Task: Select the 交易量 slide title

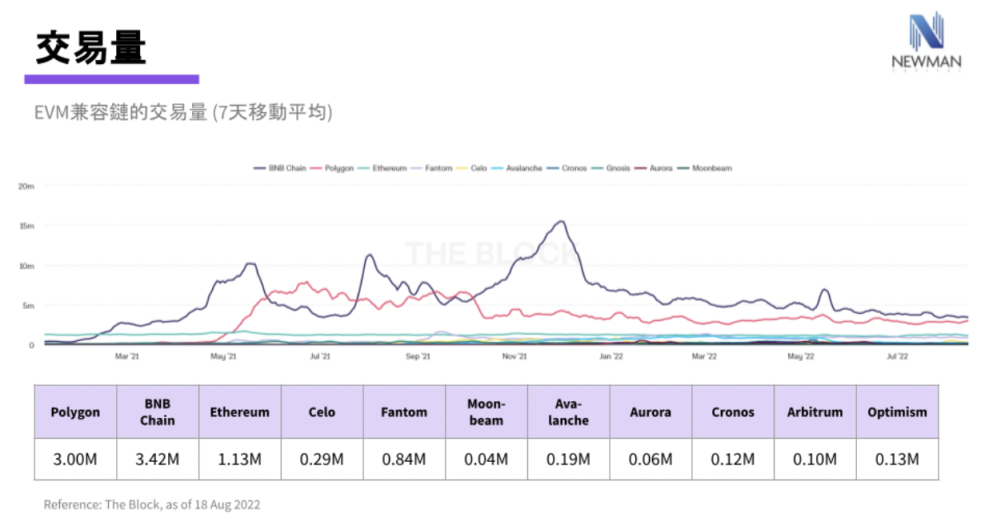Action: point(91,48)
